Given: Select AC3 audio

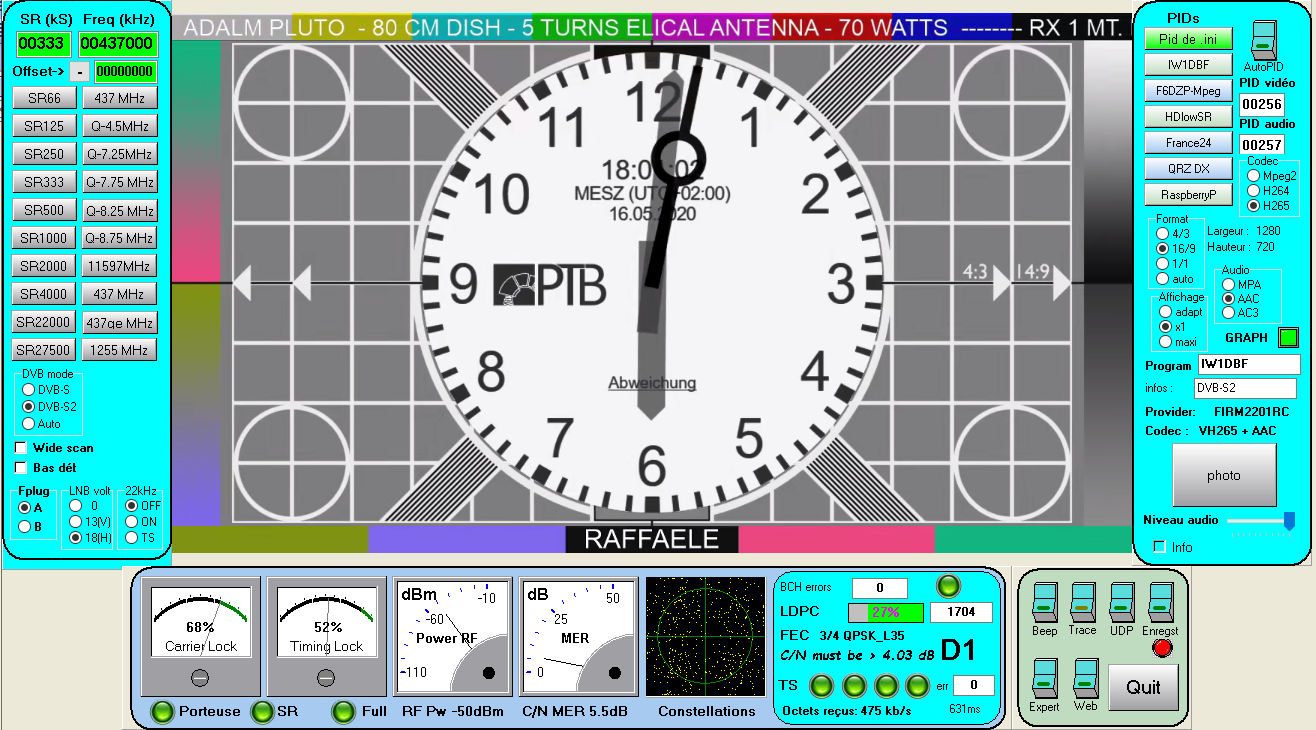Looking at the screenshot, I should point(1228,313).
